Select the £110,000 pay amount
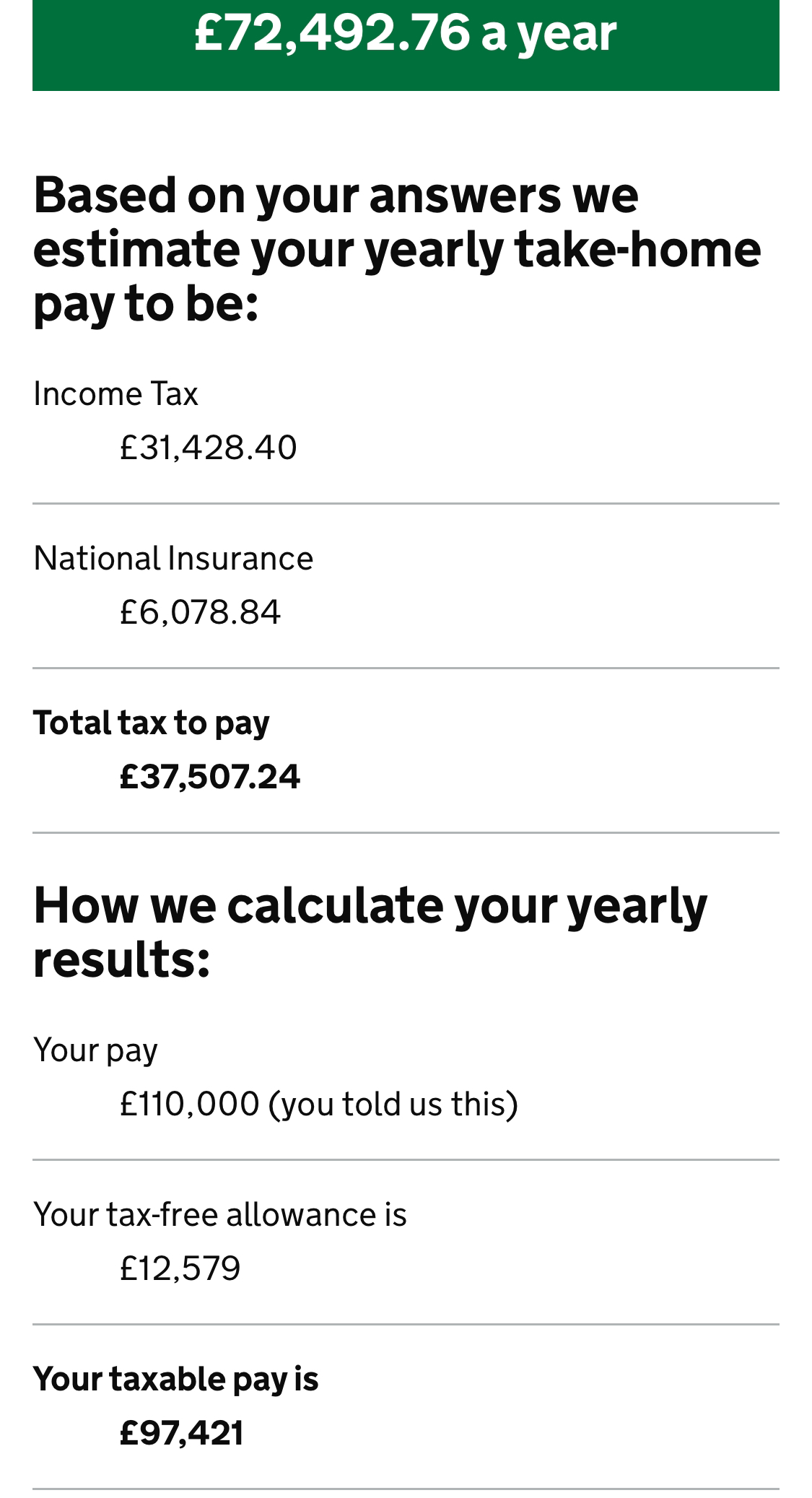This screenshot has width=812, height=1498. click(189, 1104)
